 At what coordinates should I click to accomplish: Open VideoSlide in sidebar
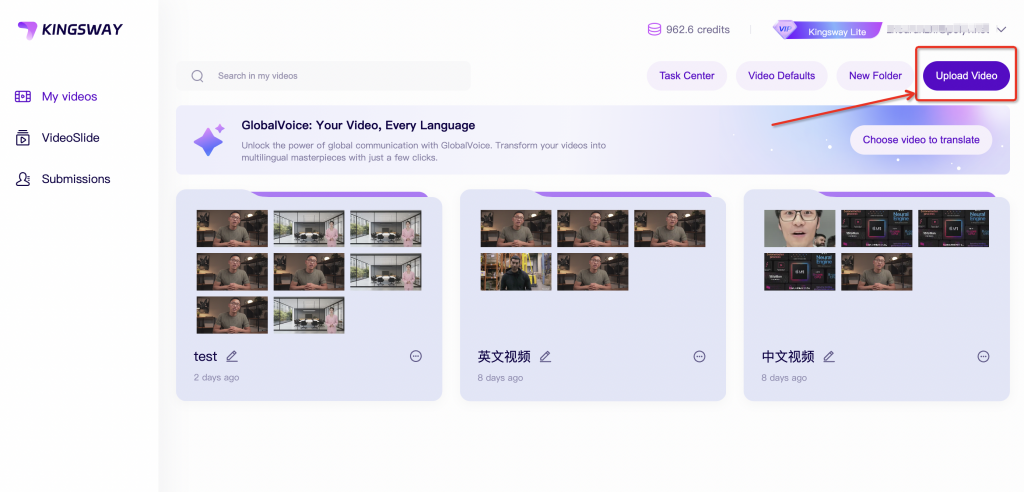click(71, 138)
